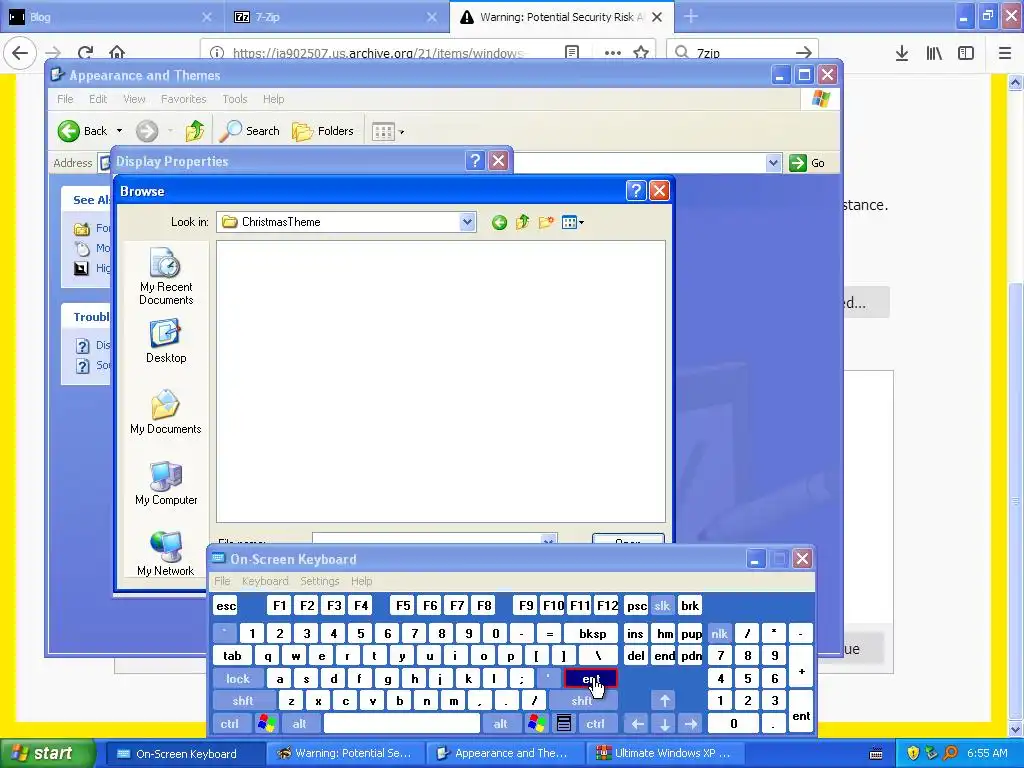Image resolution: width=1024 pixels, height=768 pixels.
Task: Toggle left alt key on On-Screen Keyboard
Action: [x=300, y=724]
